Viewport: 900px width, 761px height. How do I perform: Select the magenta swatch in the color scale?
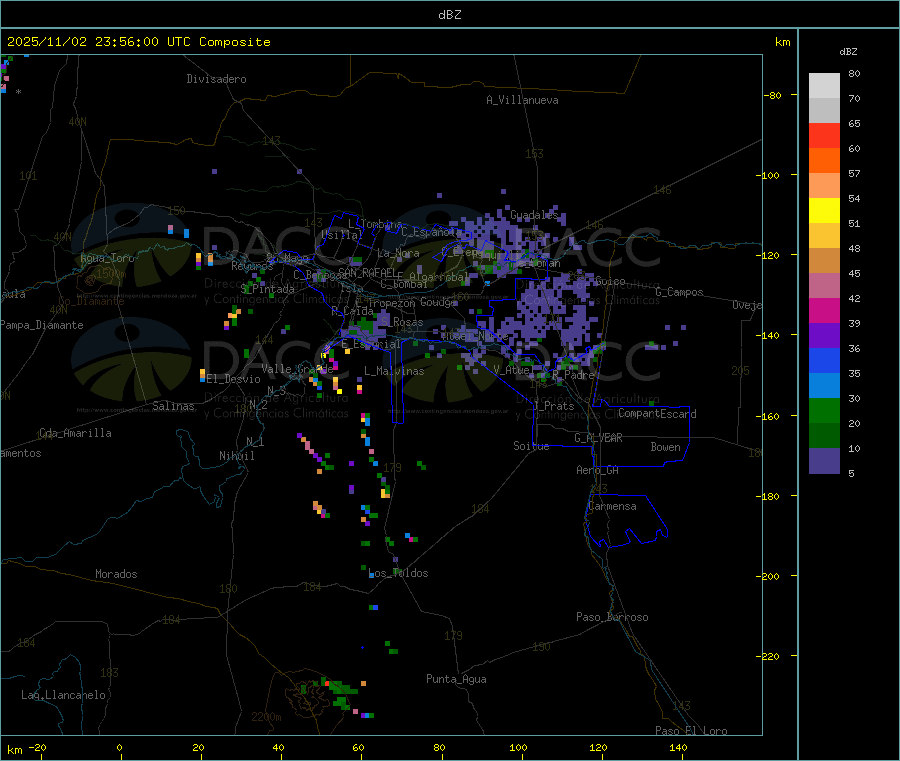824,311
